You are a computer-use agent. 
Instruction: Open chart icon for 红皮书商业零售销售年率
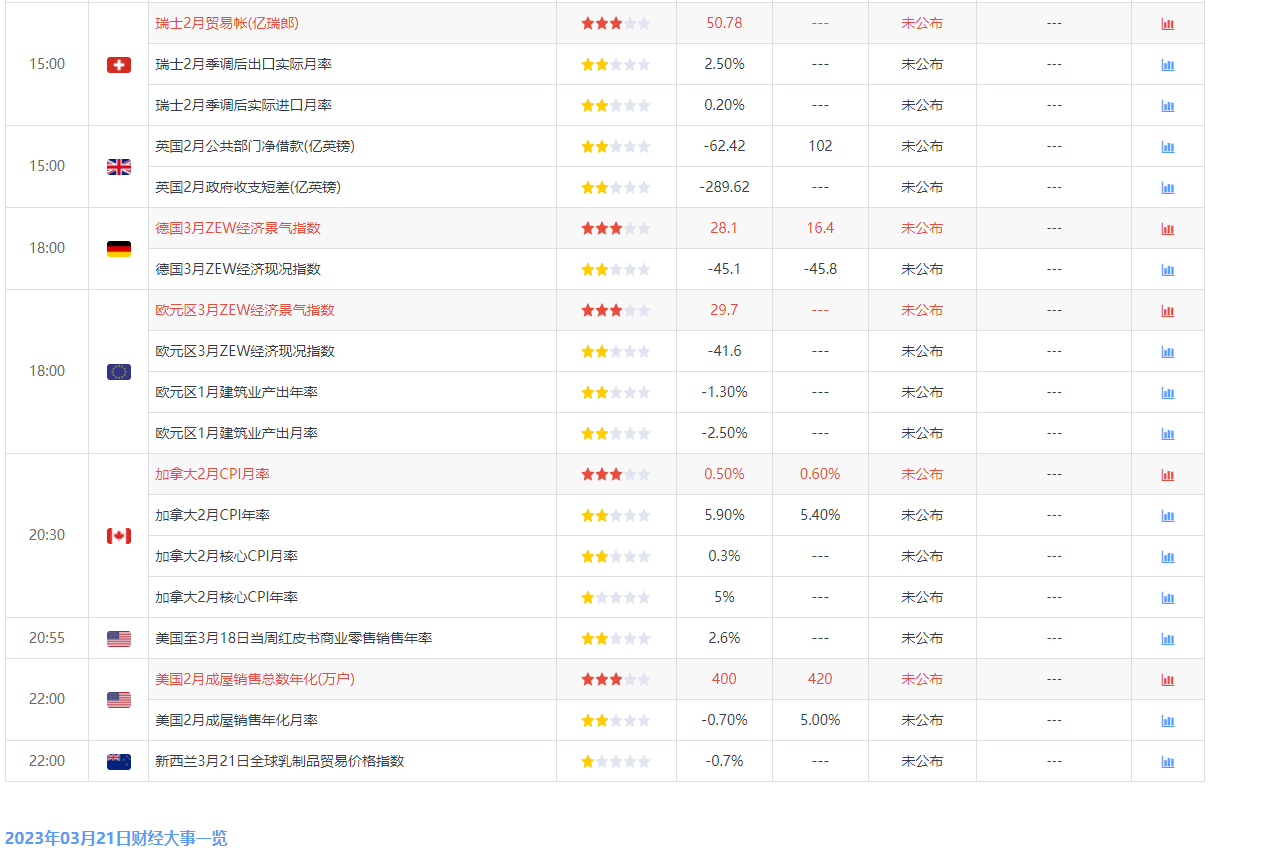click(1167, 639)
